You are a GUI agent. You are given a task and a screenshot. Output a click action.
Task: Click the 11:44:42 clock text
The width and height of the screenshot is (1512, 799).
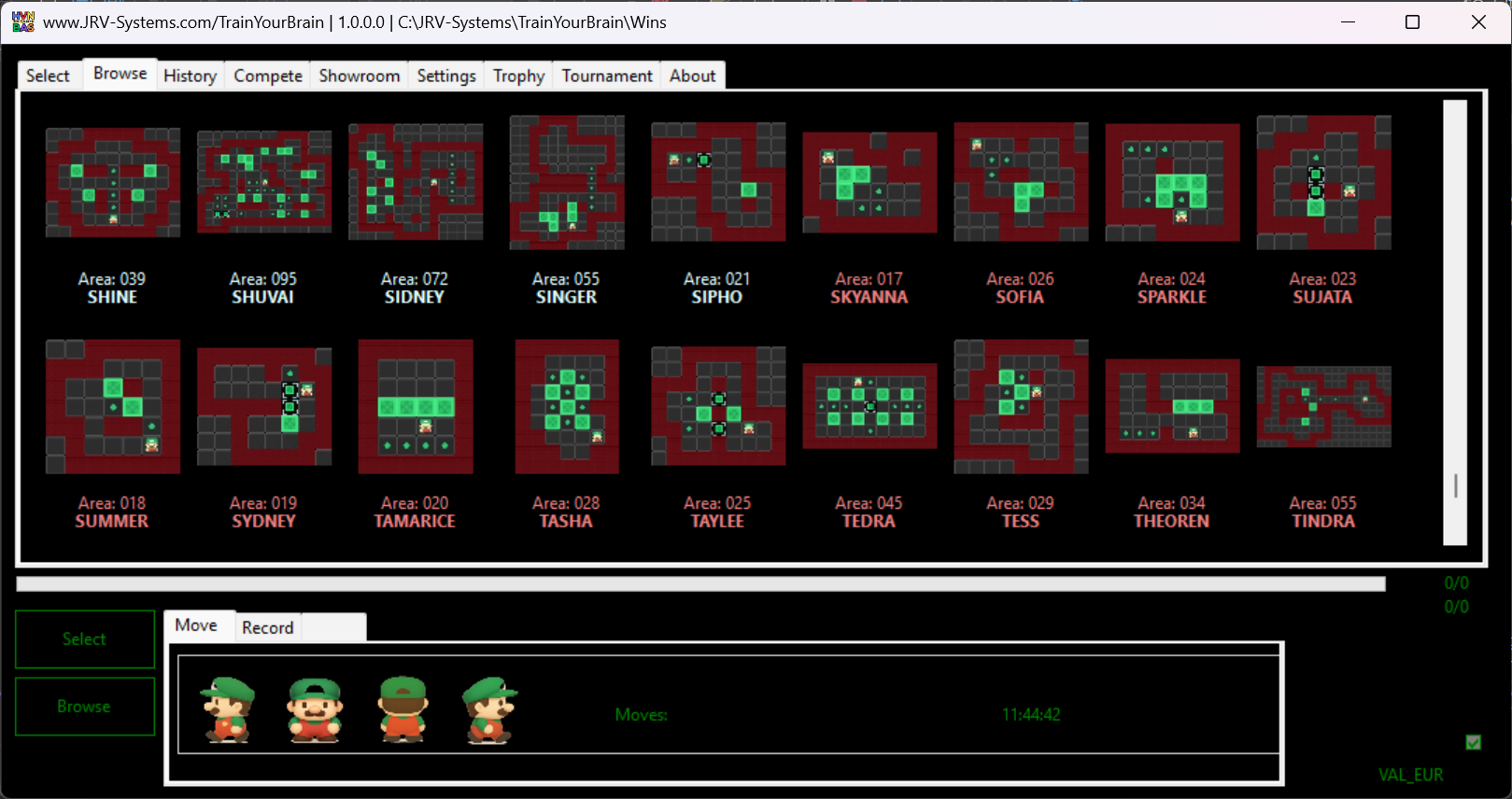[1031, 715]
